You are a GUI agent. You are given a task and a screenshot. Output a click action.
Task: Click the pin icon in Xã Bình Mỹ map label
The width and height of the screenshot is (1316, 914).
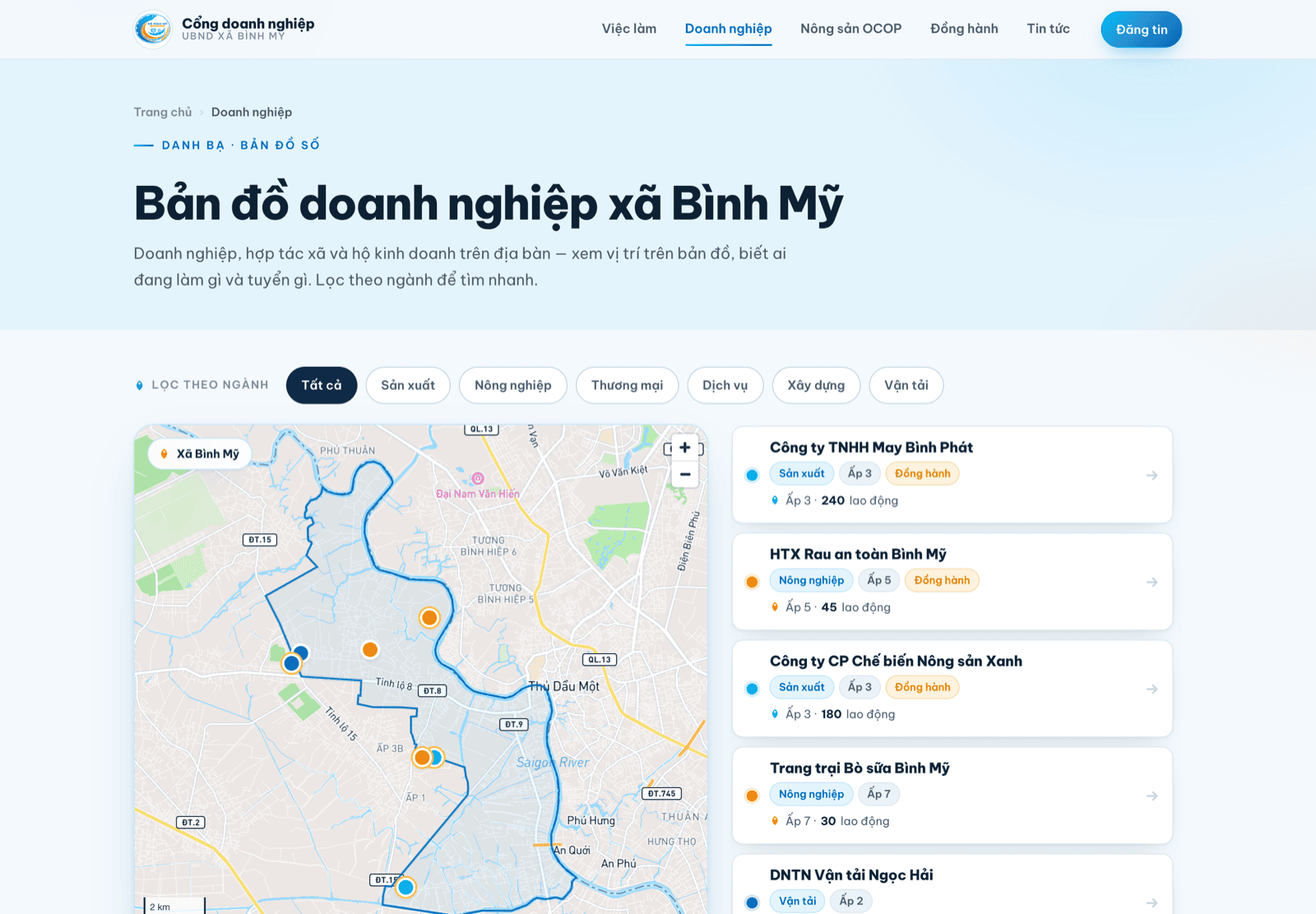pyautogui.click(x=164, y=454)
